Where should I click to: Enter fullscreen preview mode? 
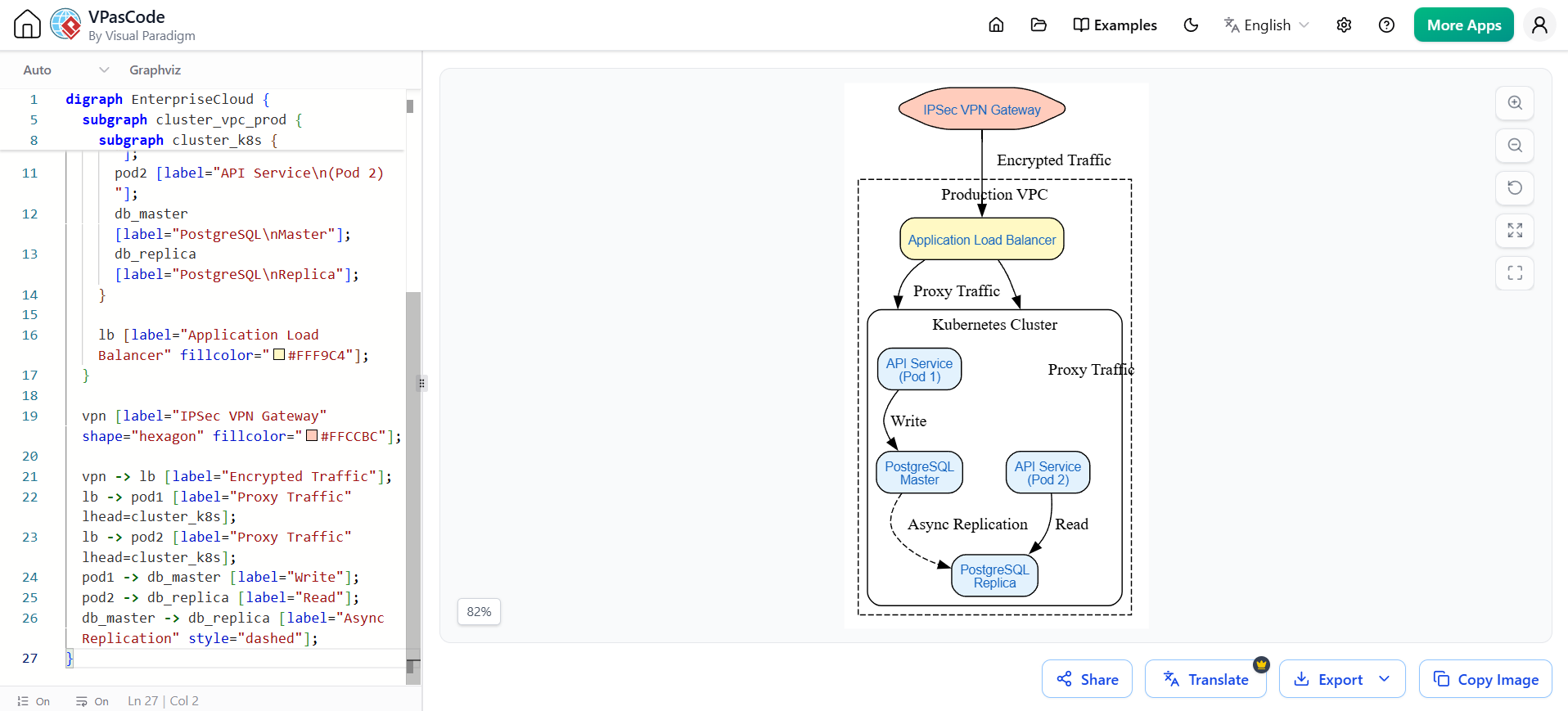click(x=1515, y=273)
